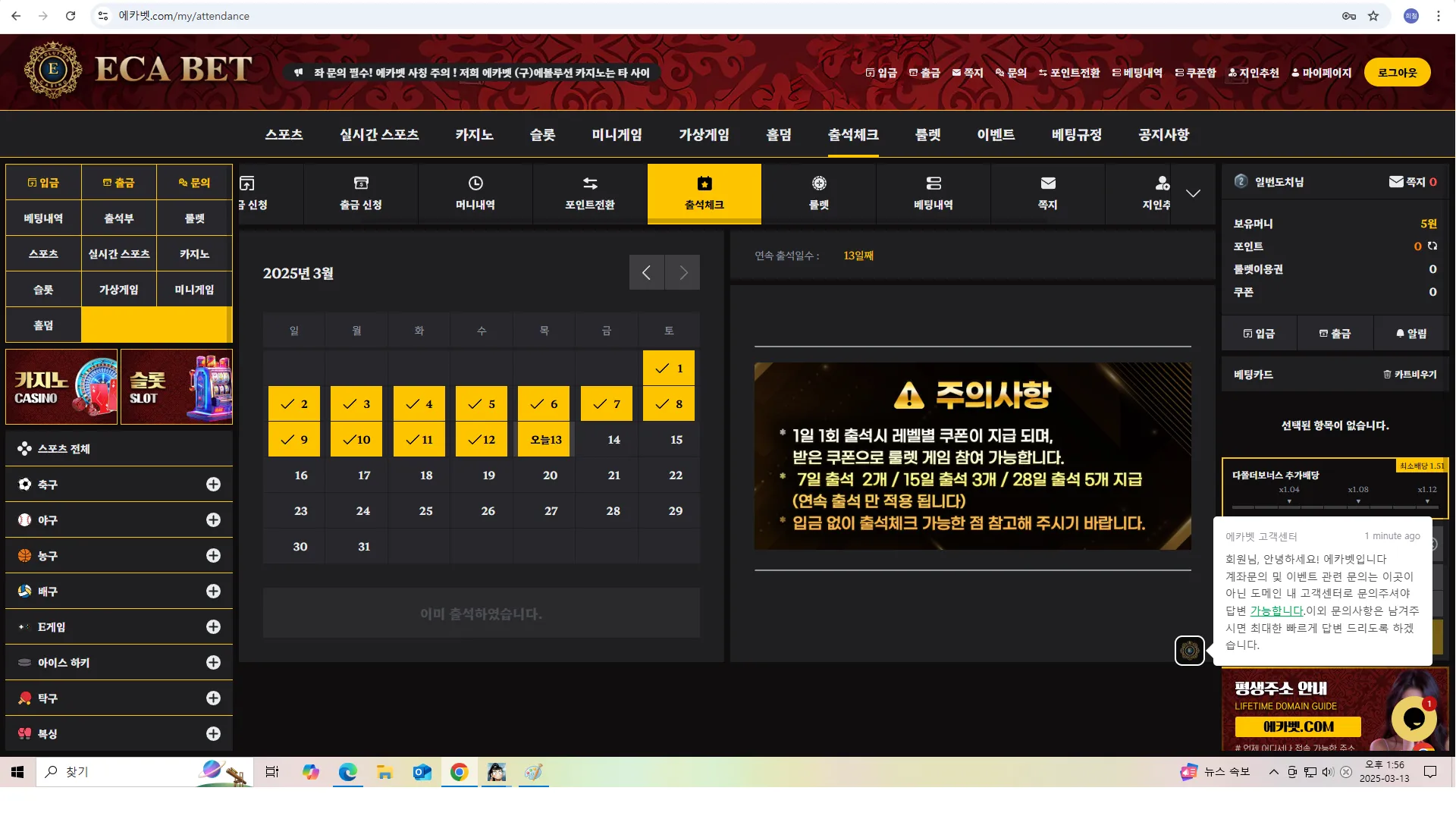
Task: Click the 베팅내역 icon tab in submenu
Action: point(934,193)
